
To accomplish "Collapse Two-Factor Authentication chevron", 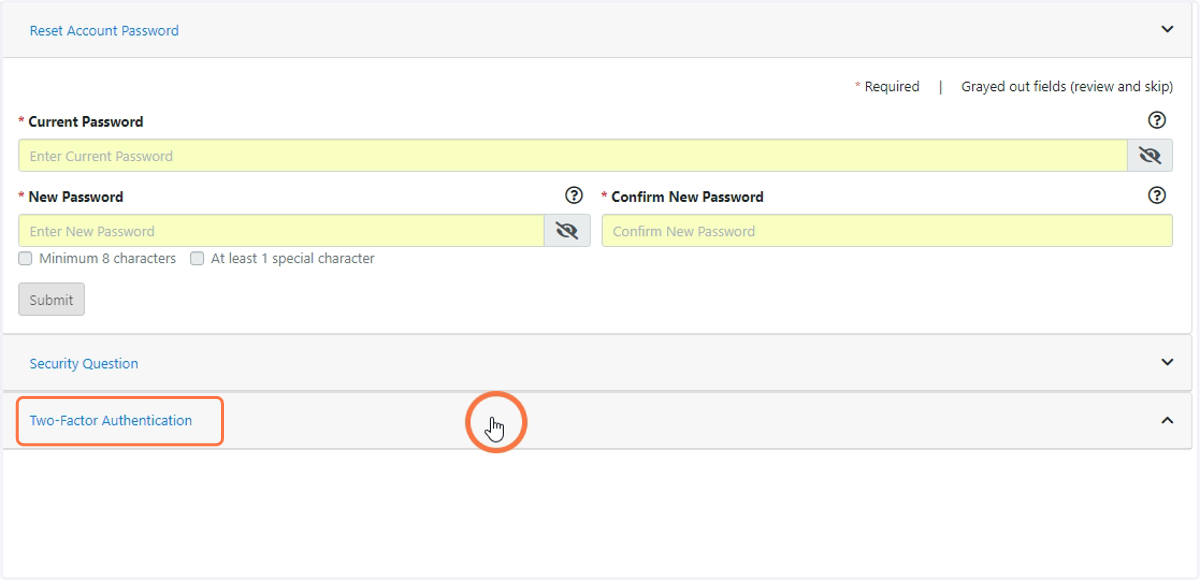I will point(1167,420).
